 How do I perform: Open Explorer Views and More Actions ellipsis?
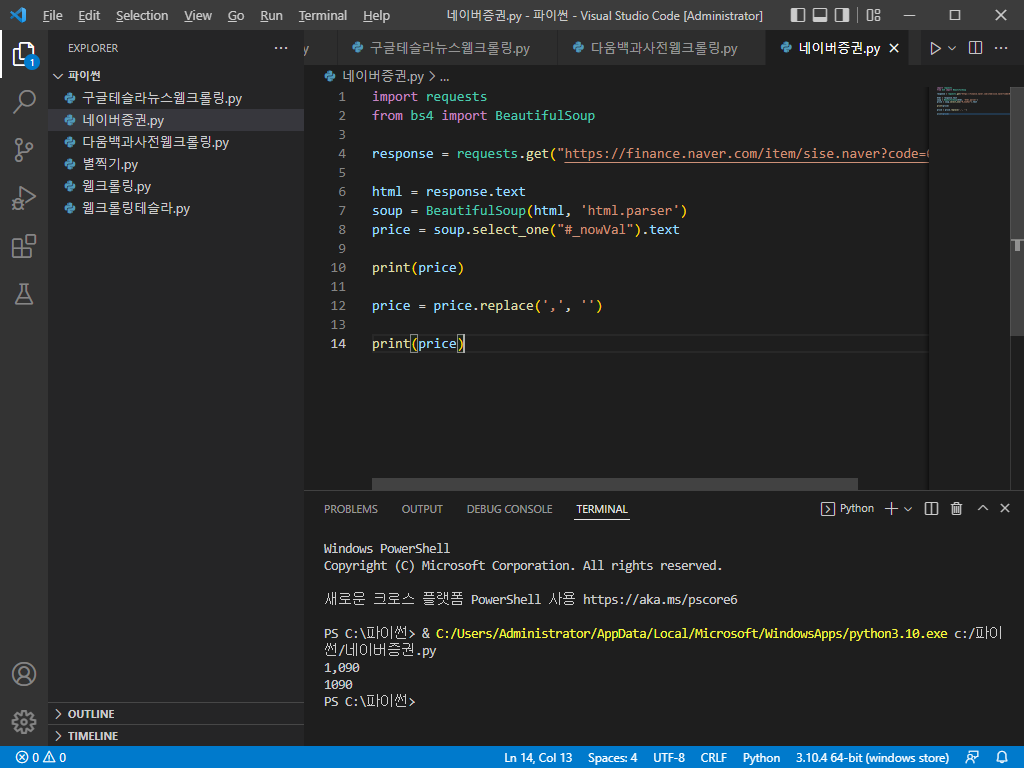281,48
